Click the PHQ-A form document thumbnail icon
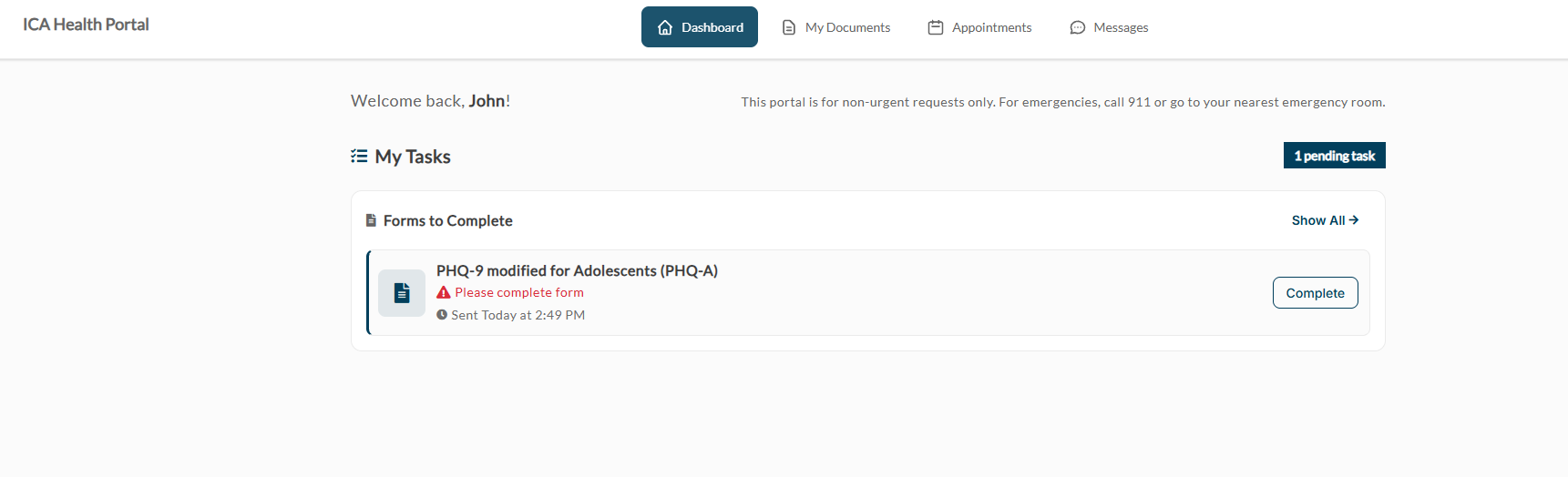The image size is (1568, 477). point(402,293)
